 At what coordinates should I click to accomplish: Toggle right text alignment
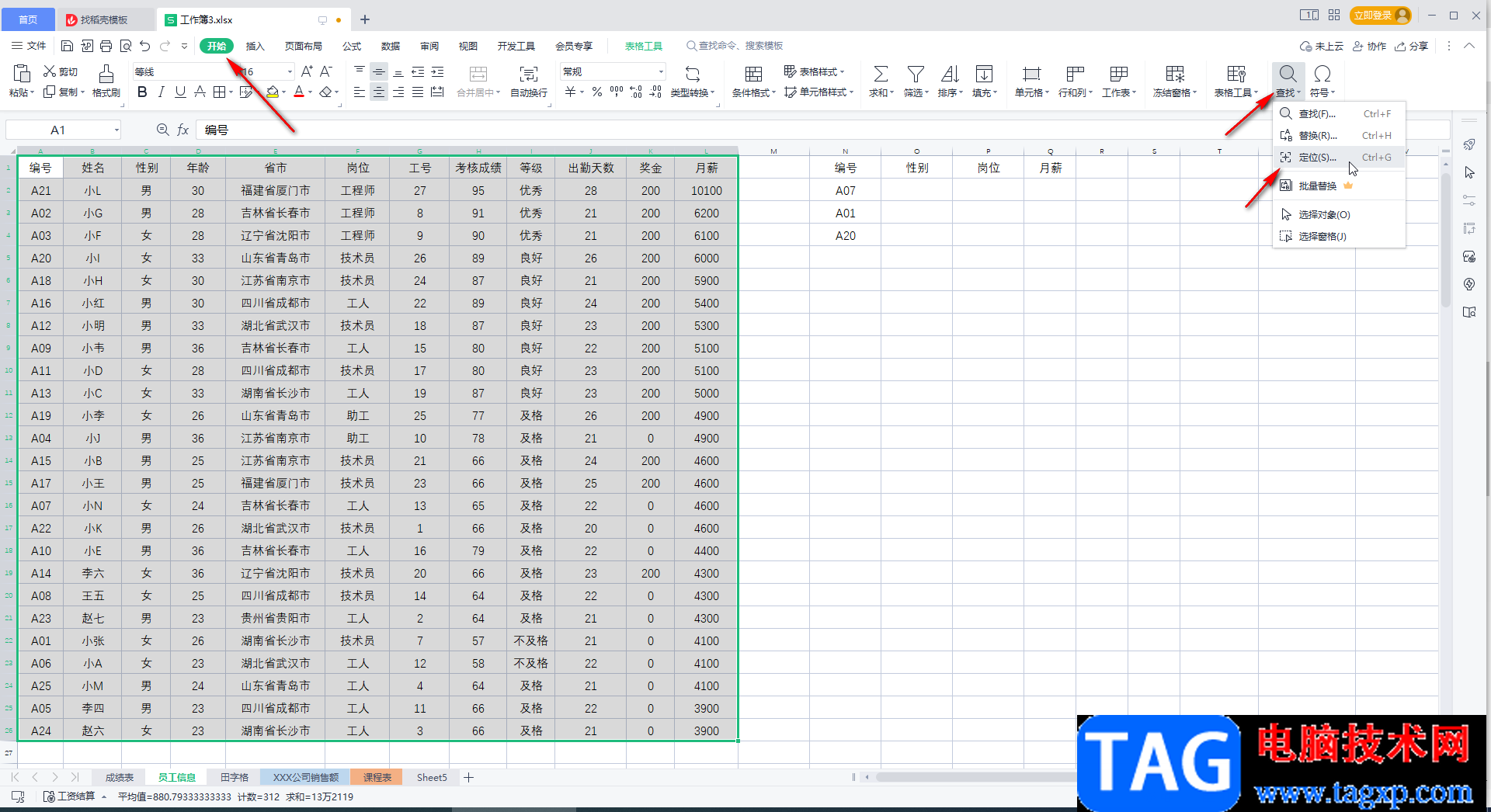coord(398,92)
